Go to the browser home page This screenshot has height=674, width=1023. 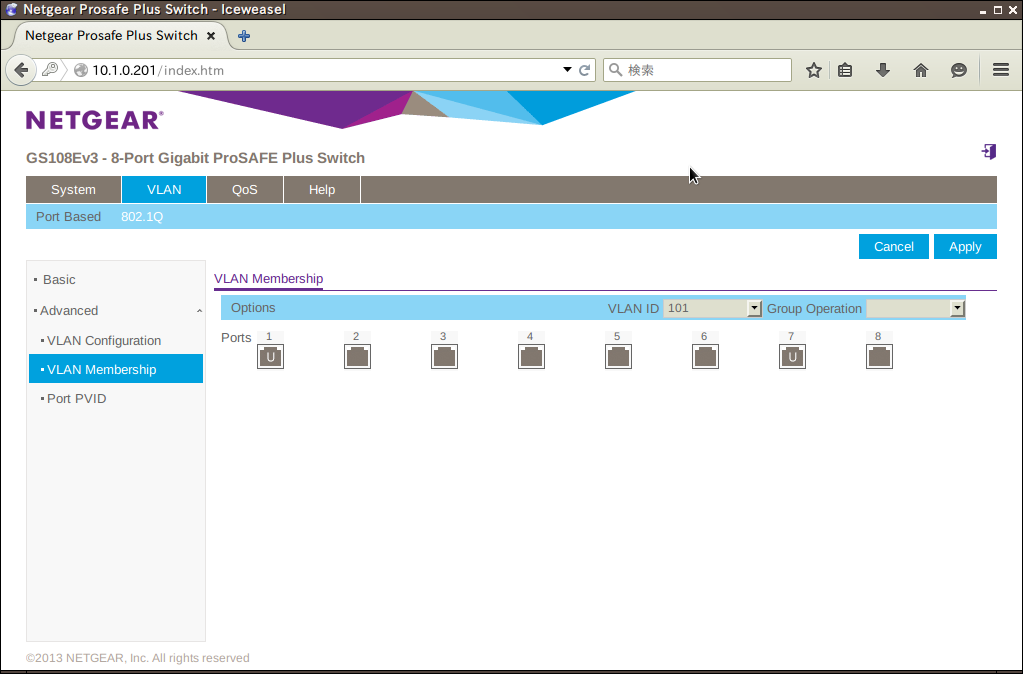click(x=921, y=70)
